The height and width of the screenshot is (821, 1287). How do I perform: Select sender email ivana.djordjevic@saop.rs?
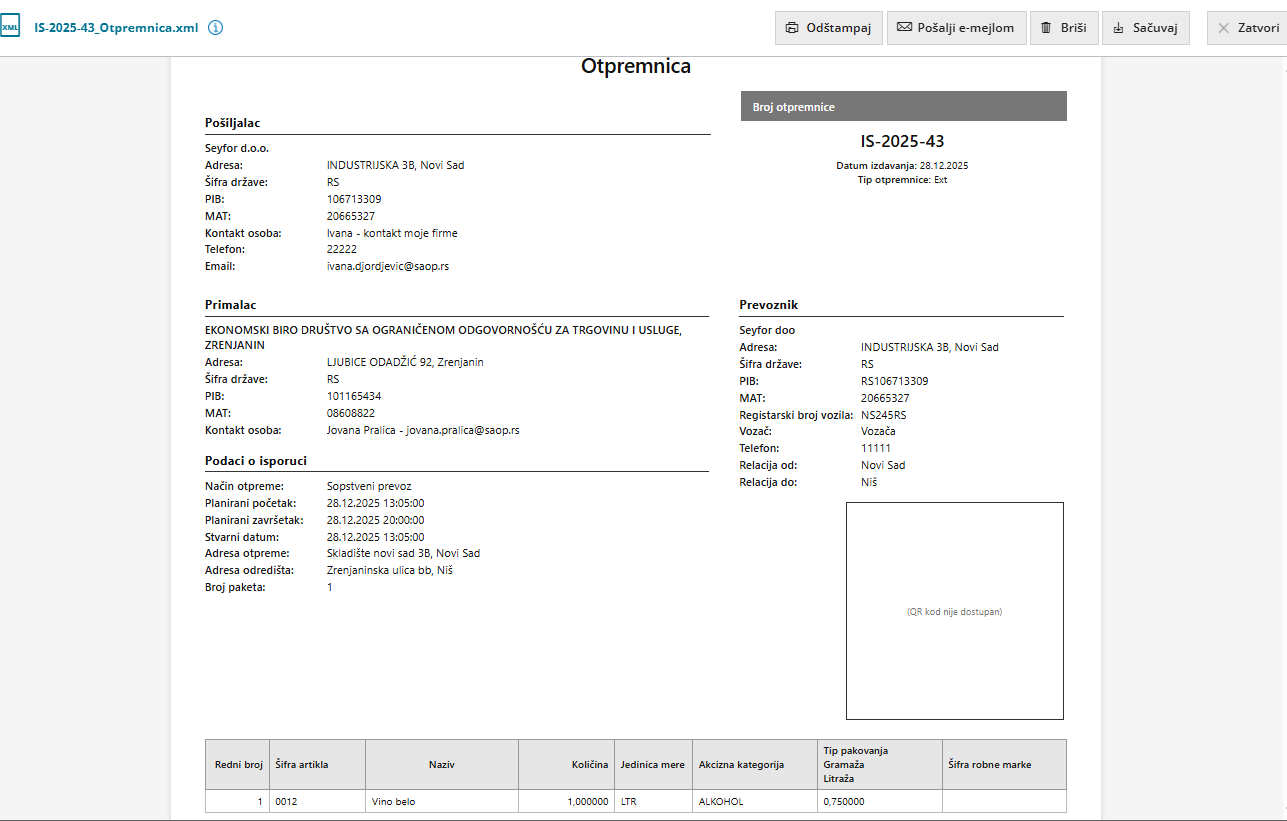point(388,267)
